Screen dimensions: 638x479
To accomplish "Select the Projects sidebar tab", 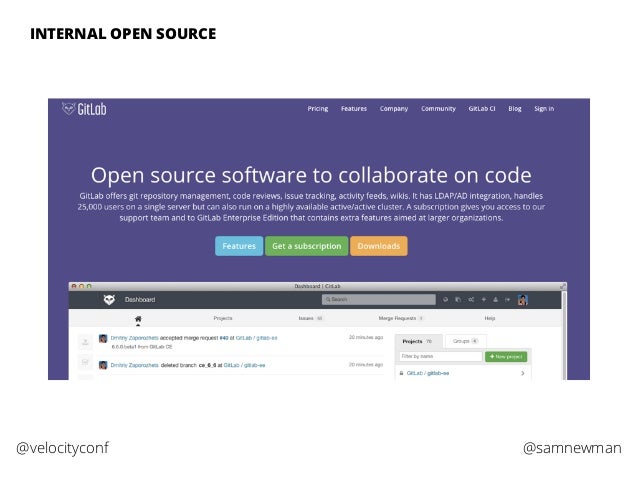I will pos(417,341).
